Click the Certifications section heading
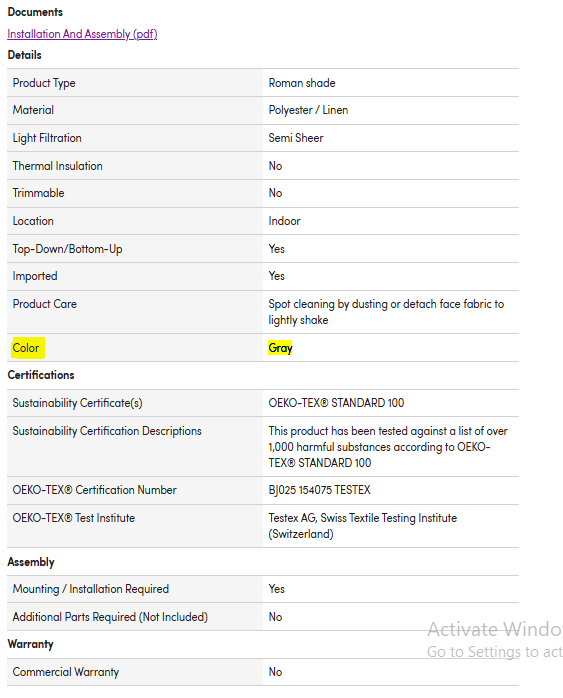Image resolution: width=563 pixels, height=698 pixels. pos(41,375)
